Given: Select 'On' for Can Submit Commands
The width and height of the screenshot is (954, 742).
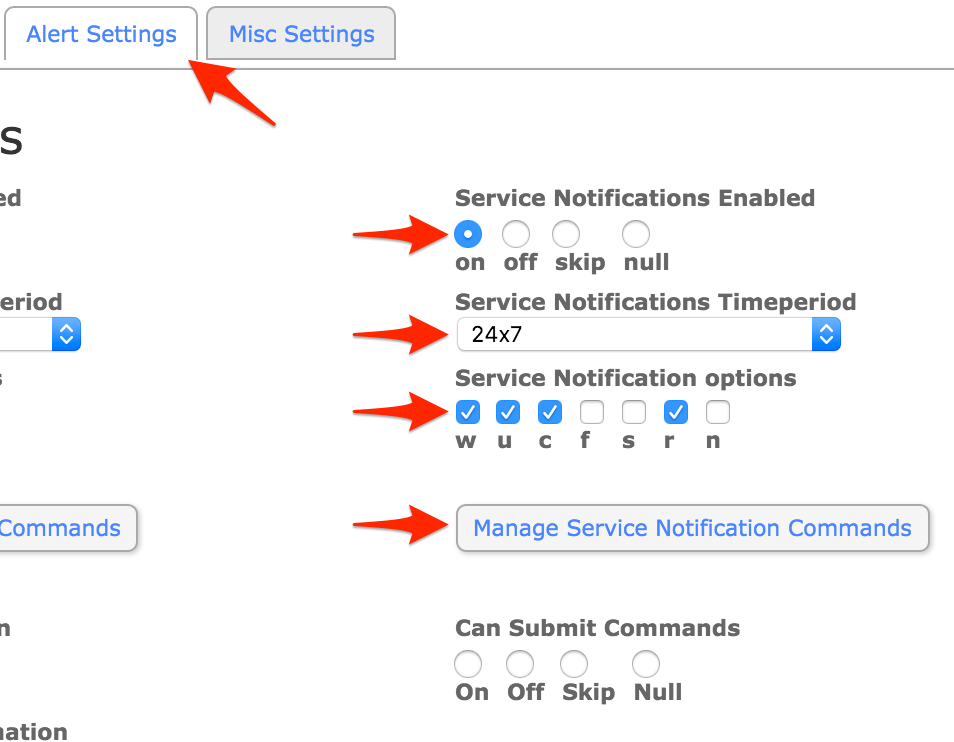Looking at the screenshot, I should 468,664.
